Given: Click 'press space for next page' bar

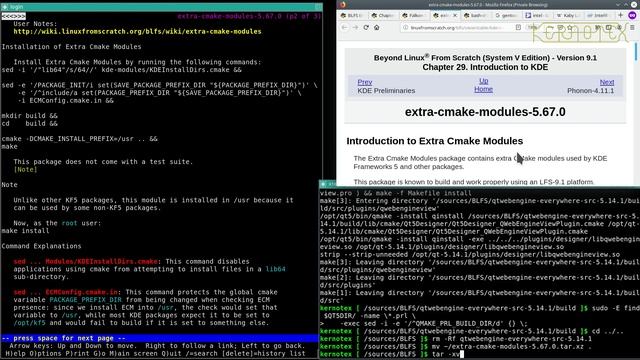Looking at the screenshot, I should [160, 338].
